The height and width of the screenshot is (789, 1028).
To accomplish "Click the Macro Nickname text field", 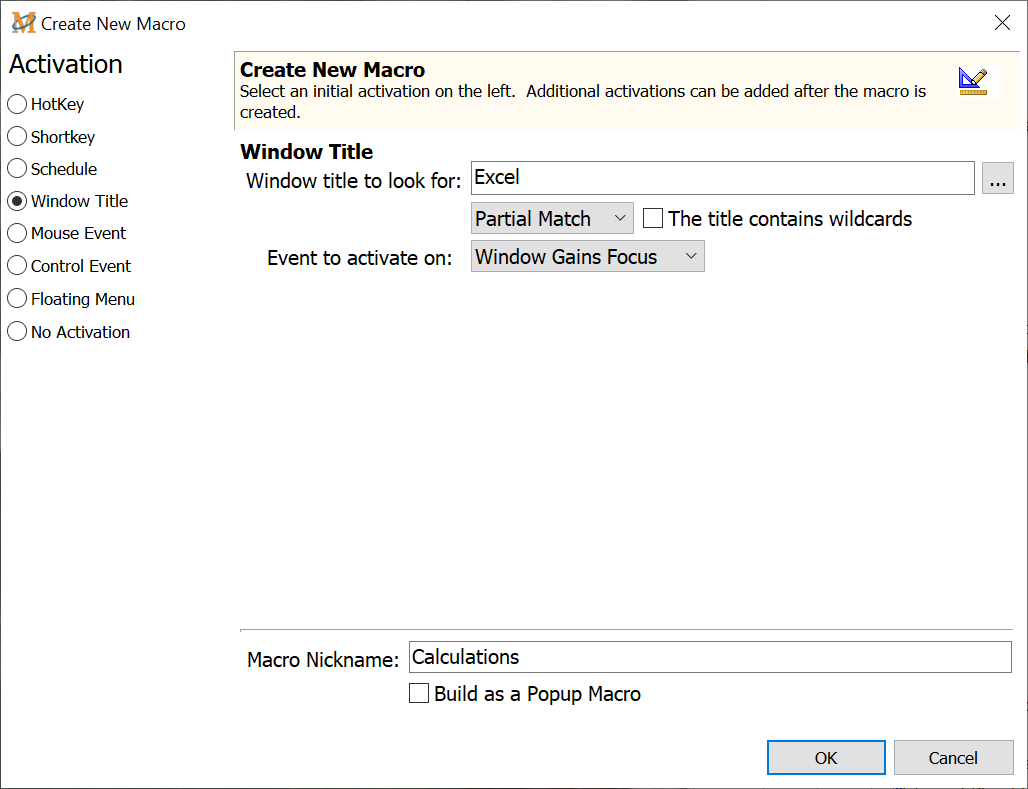I will point(710,657).
